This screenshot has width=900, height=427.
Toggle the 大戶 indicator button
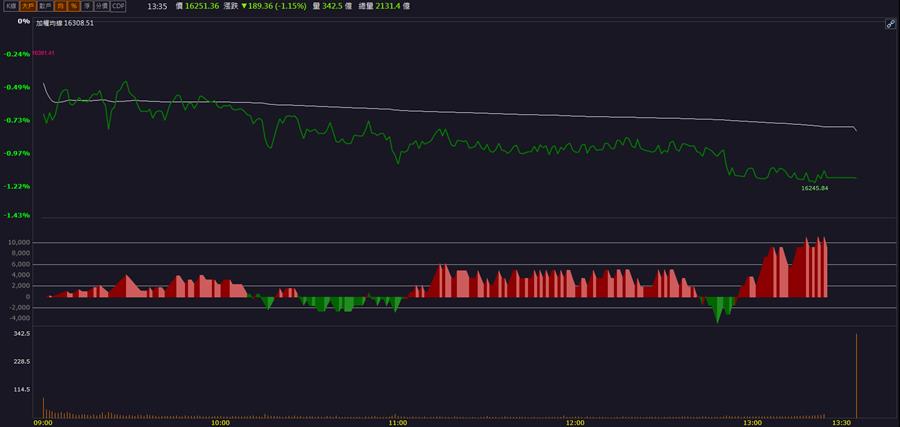tap(27, 6)
